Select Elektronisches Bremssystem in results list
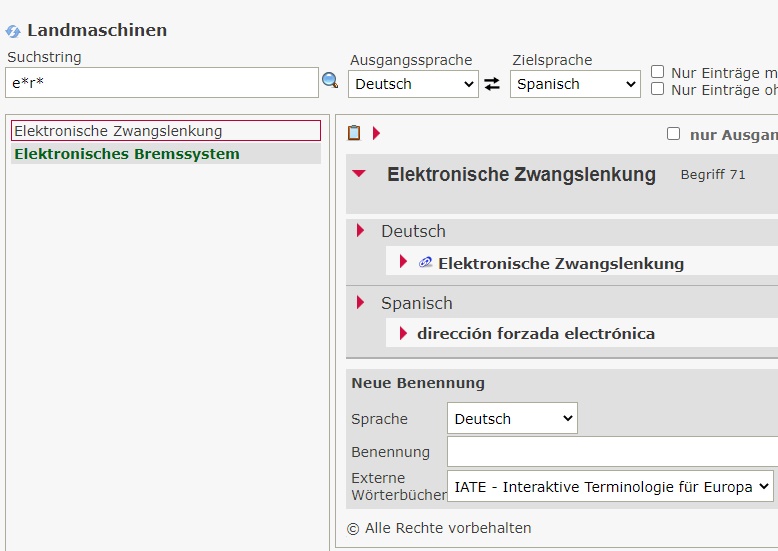Image resolution: width=778 pixels, height=551 pixels. tap(127, 154)
